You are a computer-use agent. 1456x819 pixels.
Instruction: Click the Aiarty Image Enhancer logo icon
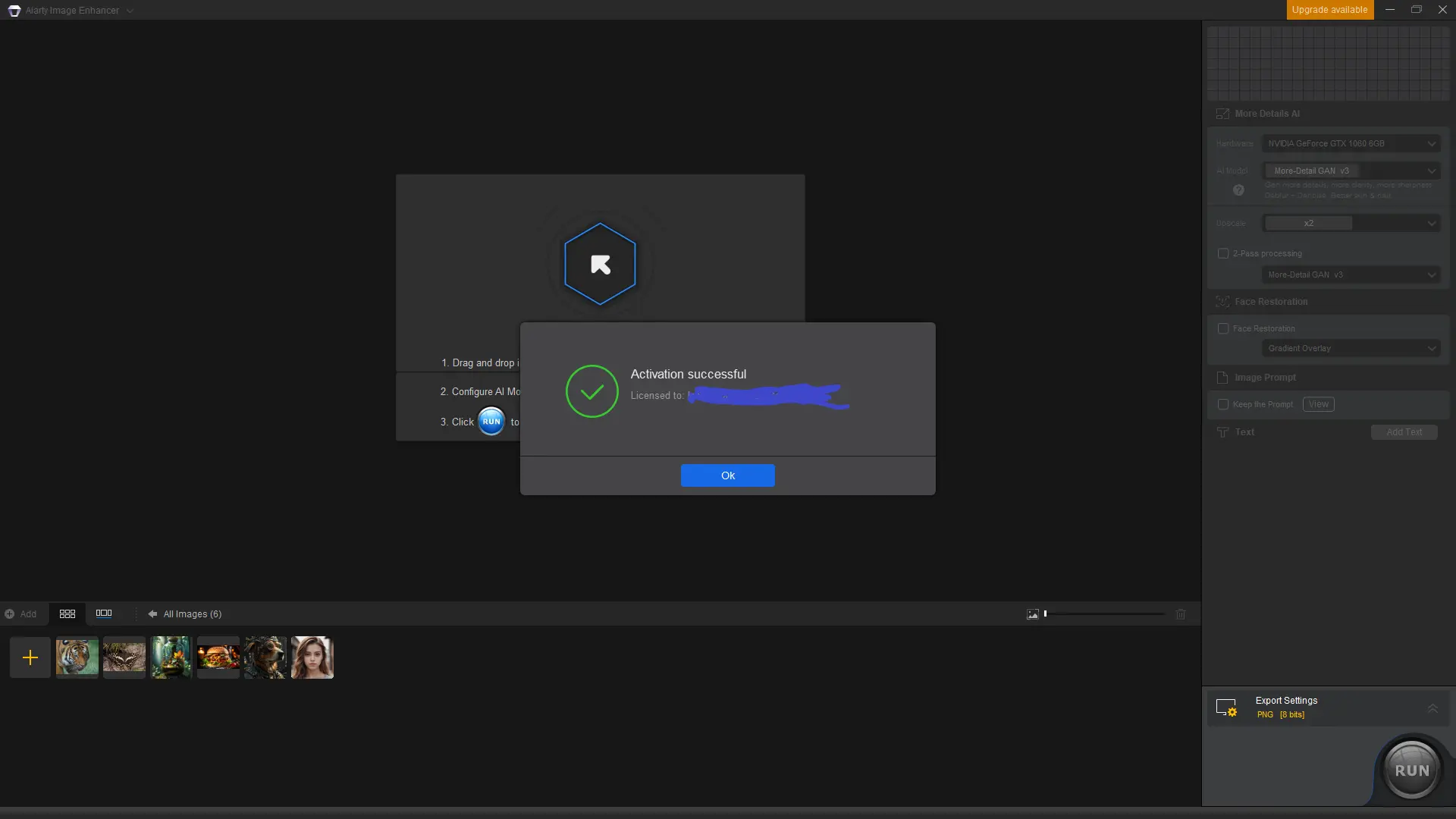14,11
